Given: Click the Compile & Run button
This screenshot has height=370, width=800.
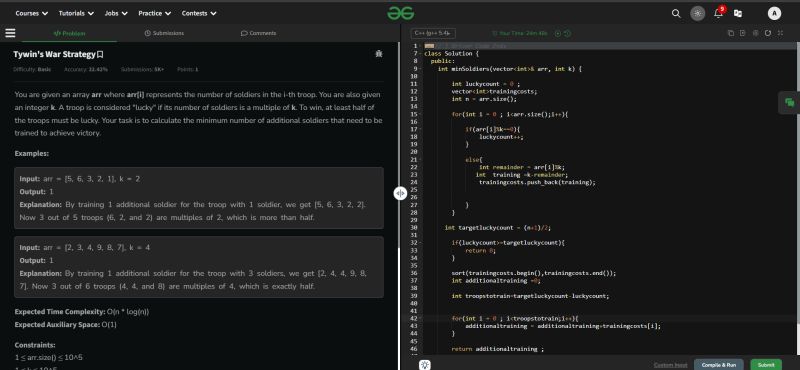Looking at the screenshot, I should tap(719, 365).
